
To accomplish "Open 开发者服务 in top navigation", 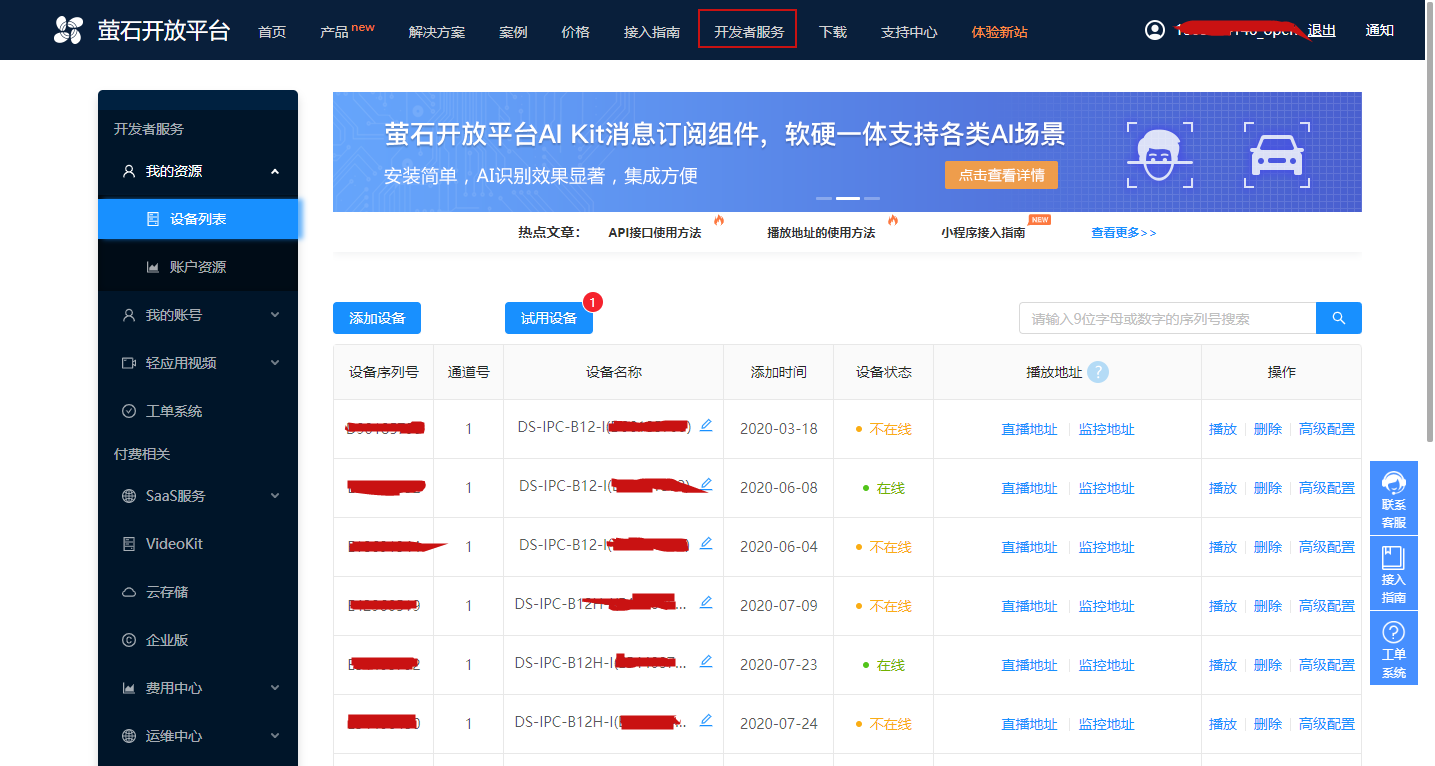I will [x=749, y=32].
